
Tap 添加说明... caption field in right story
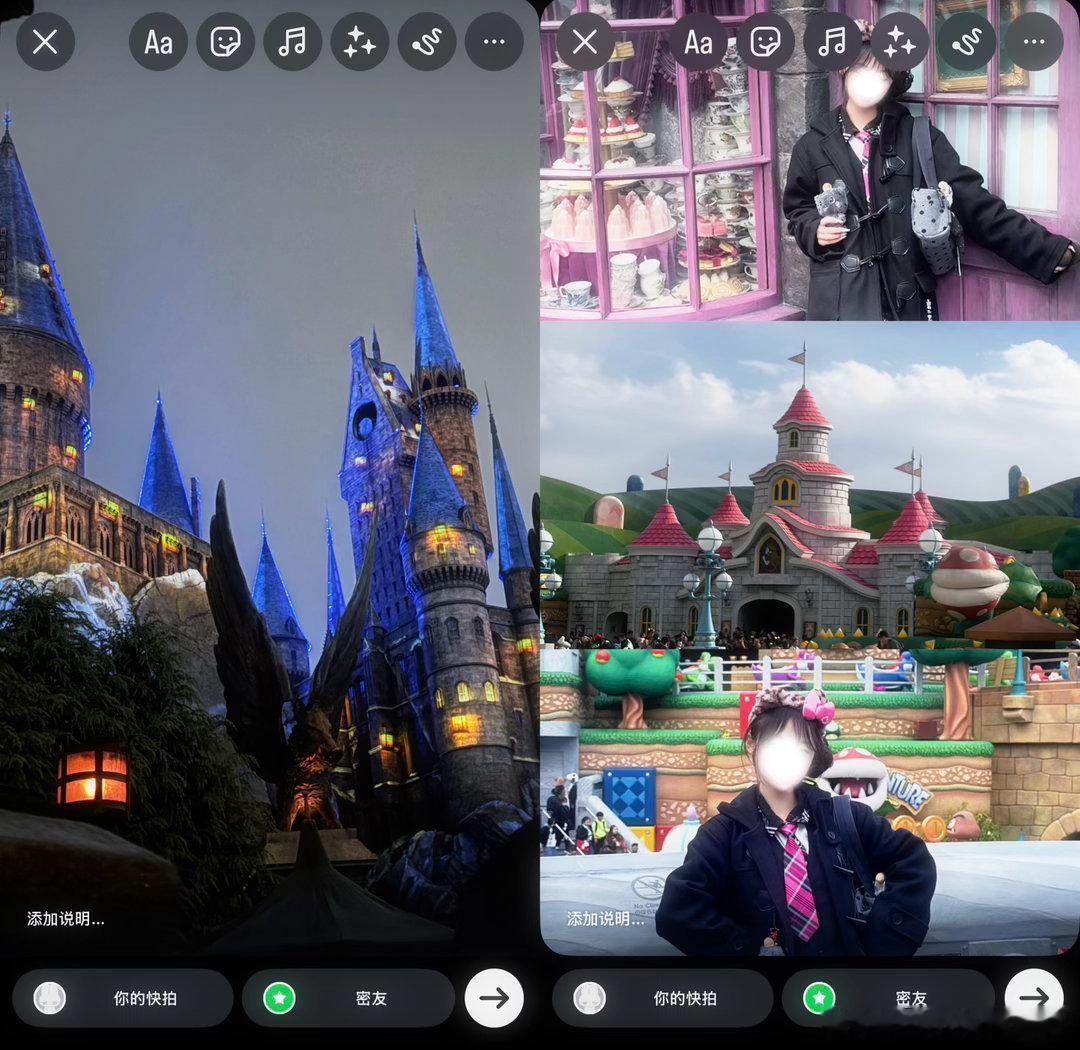click(x=606, y=918)
